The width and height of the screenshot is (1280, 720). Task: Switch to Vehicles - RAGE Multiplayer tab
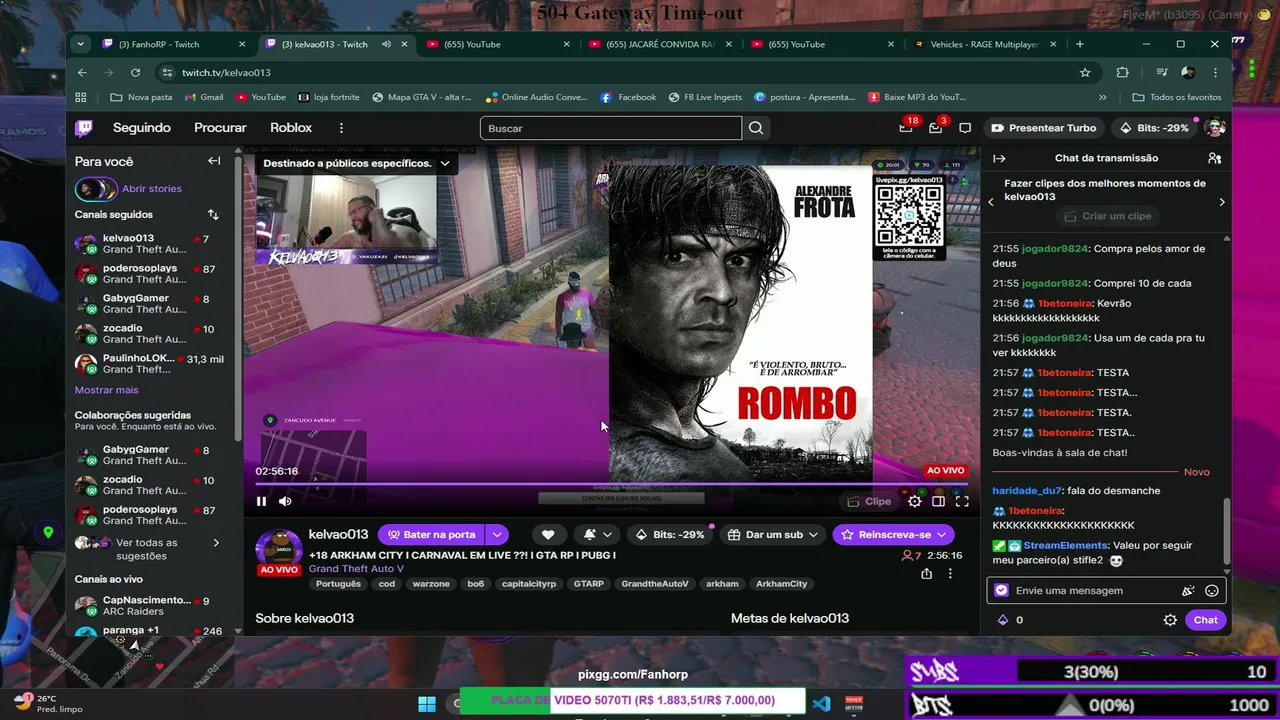[984, 44]
